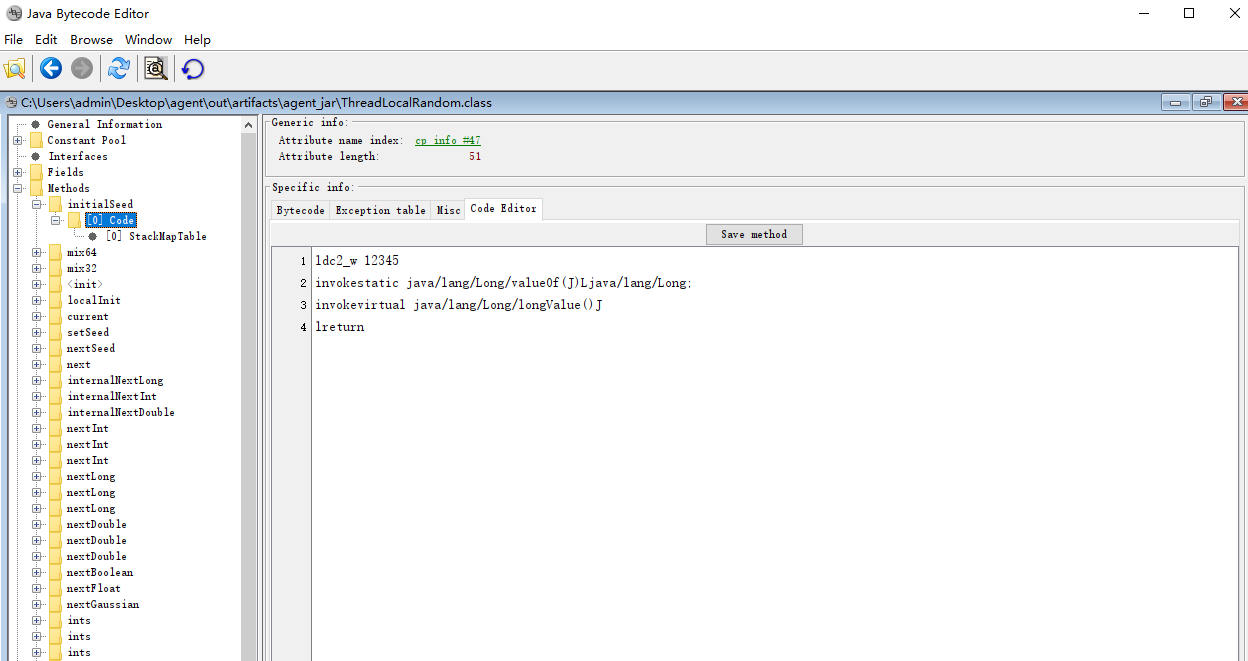Switch to the Bytecode tab
1248x661 pixels.
pos(300,210)
